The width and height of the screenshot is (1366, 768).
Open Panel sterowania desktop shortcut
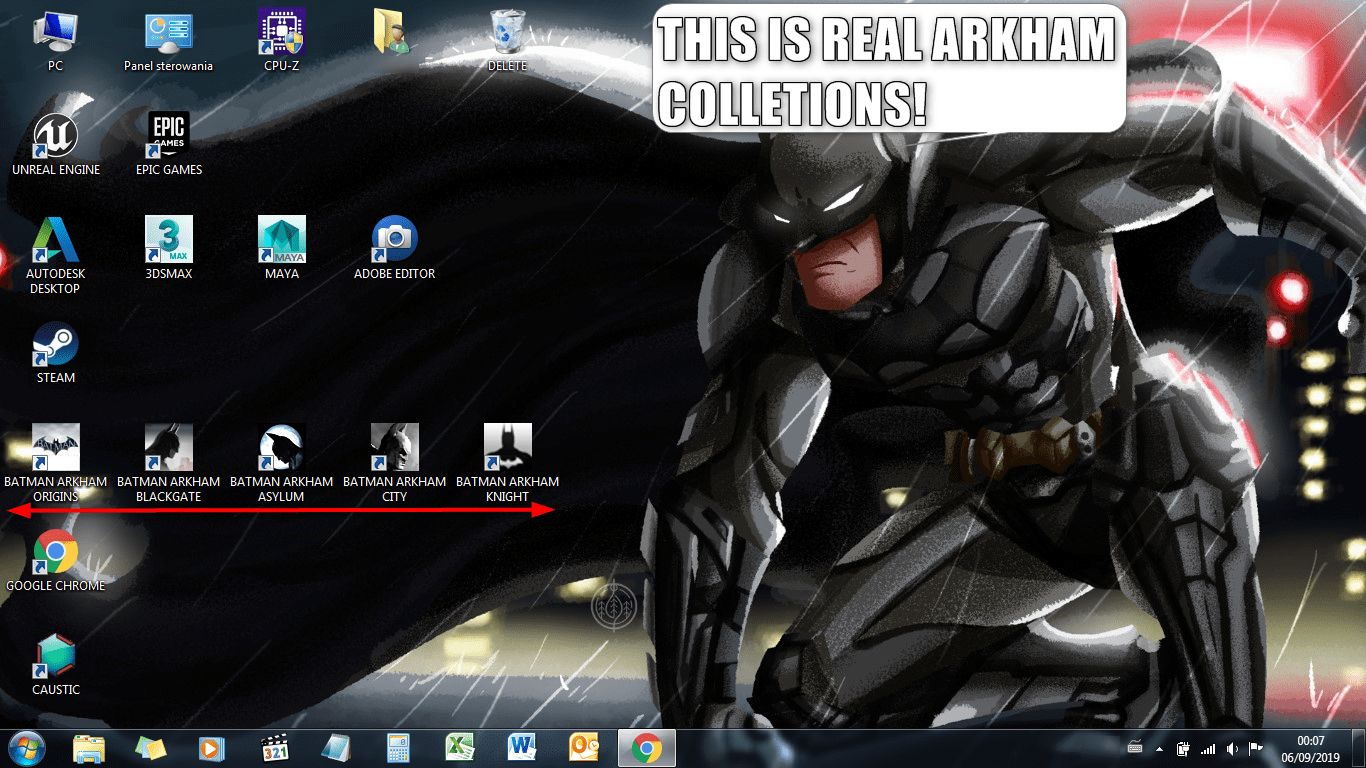(168, 41)
